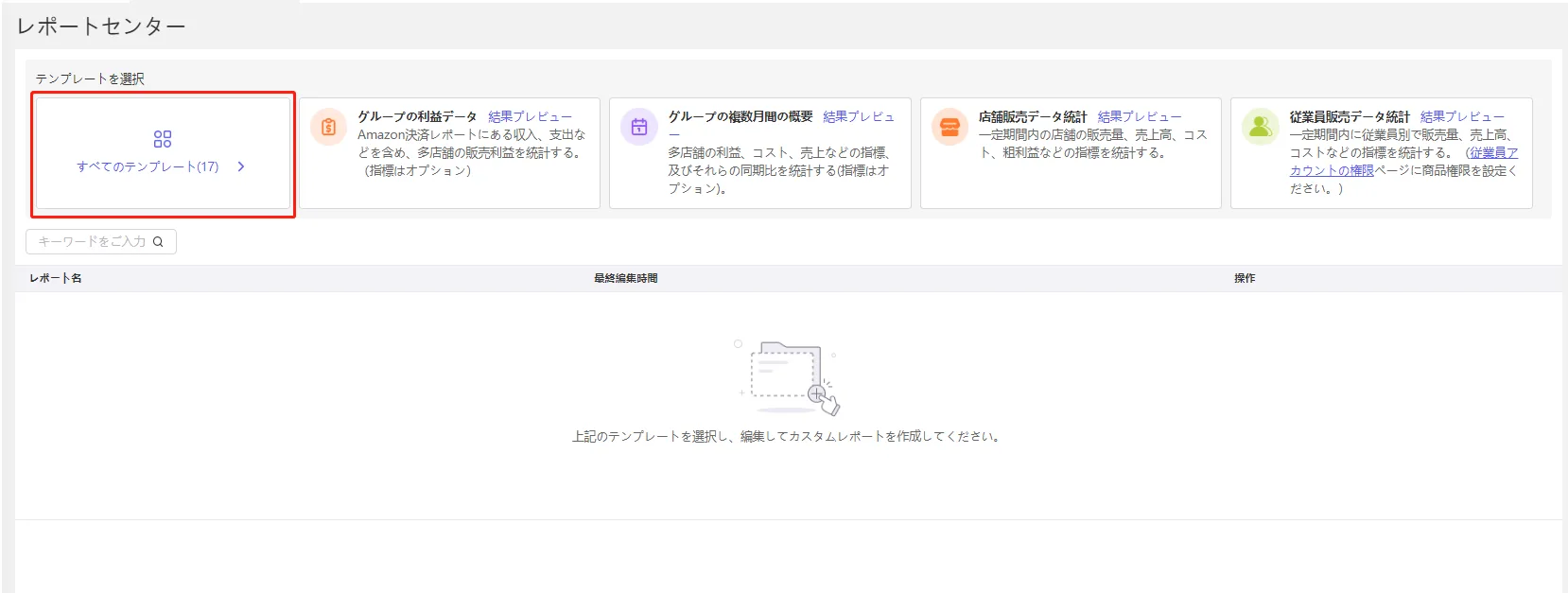Viewport: 1568px width, 593px height.
Task: Click the 従業員販売データ統計 person icon
Action: point(1261,127)
